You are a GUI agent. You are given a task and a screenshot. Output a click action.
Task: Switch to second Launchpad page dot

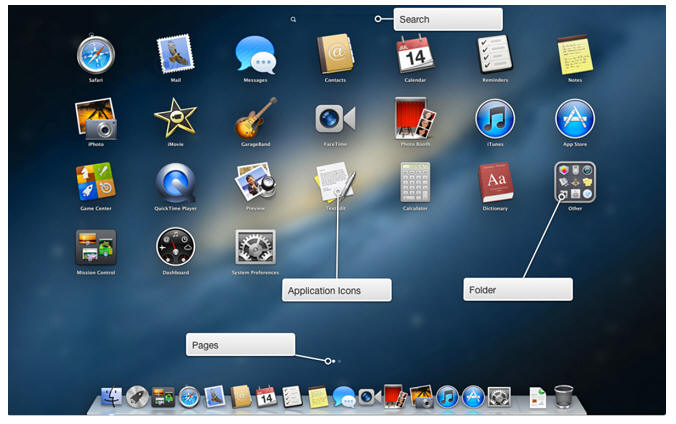pyautogui.click(x=340, y=361)
